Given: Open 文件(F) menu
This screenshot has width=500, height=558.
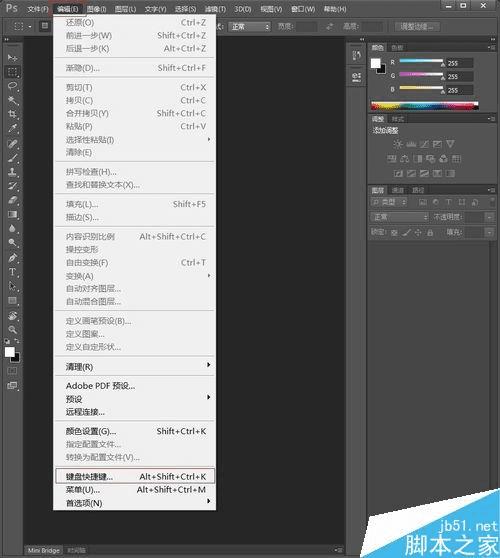Looking at the screenshot, I should [38, 9].
